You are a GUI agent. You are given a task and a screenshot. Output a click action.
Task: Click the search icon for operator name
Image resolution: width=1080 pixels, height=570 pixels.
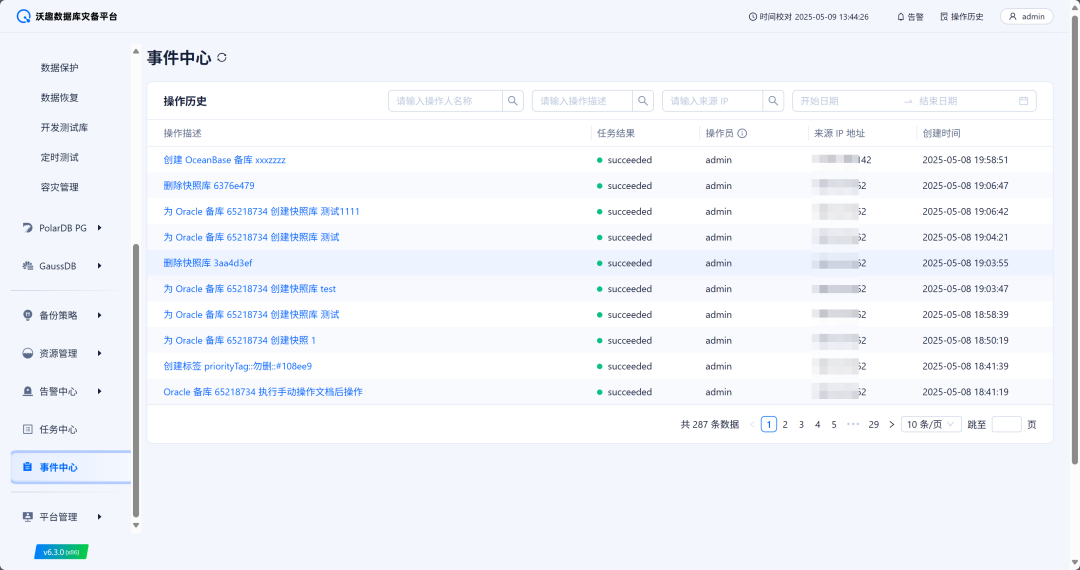513,101
